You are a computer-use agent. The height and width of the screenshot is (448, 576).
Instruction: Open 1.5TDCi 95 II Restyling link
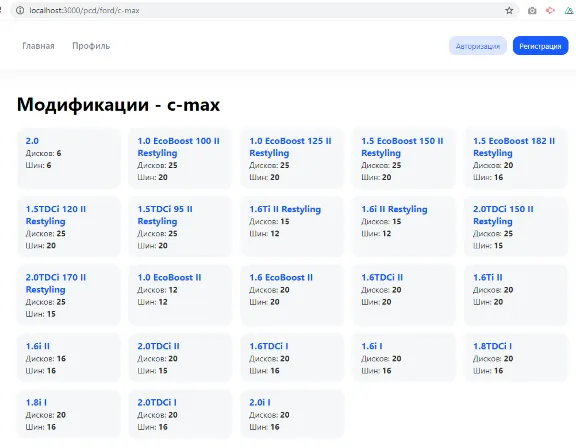[x=165, y=215]
